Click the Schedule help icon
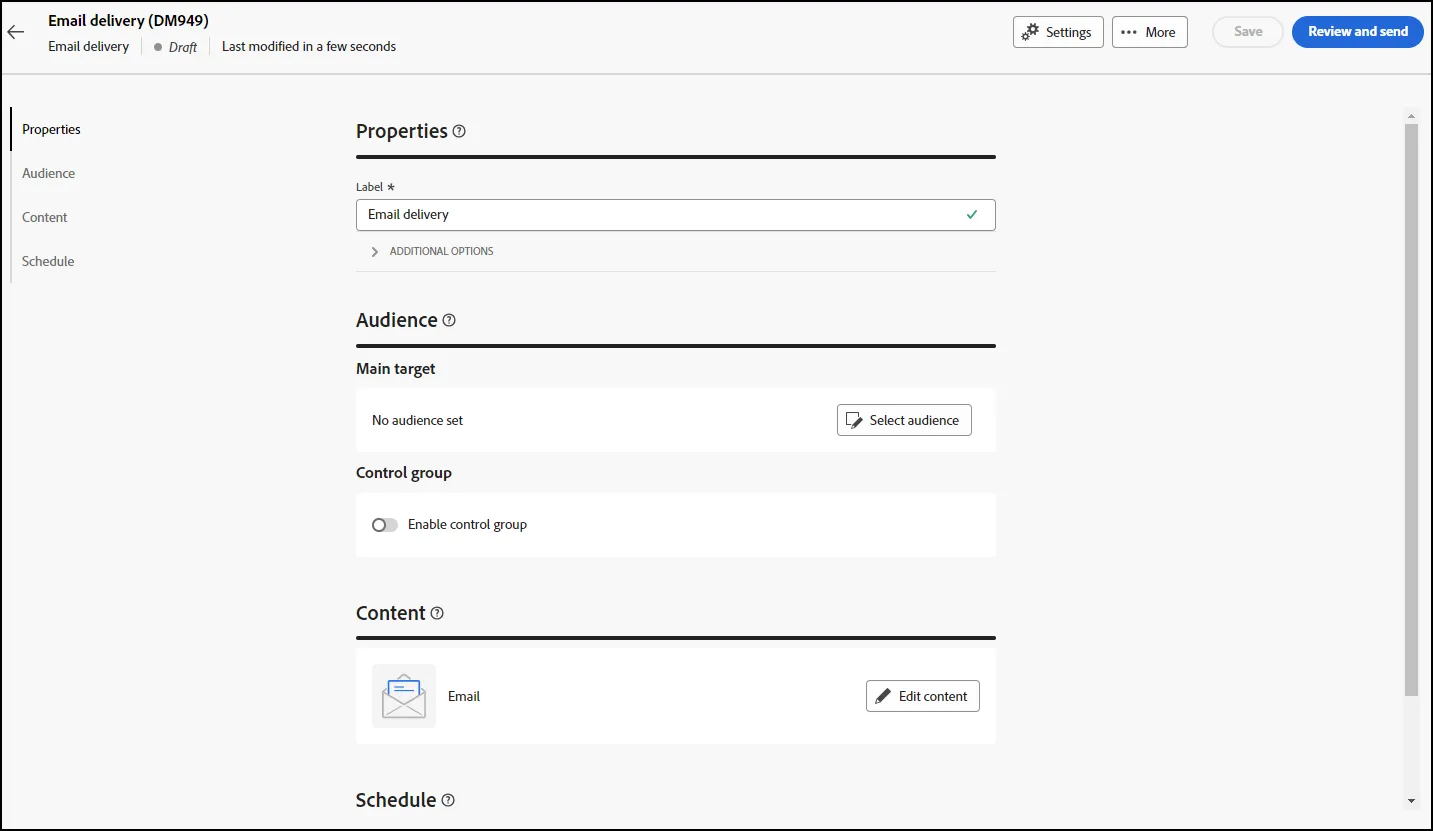This screenshot has width=1433, height=831. [448, 800]
